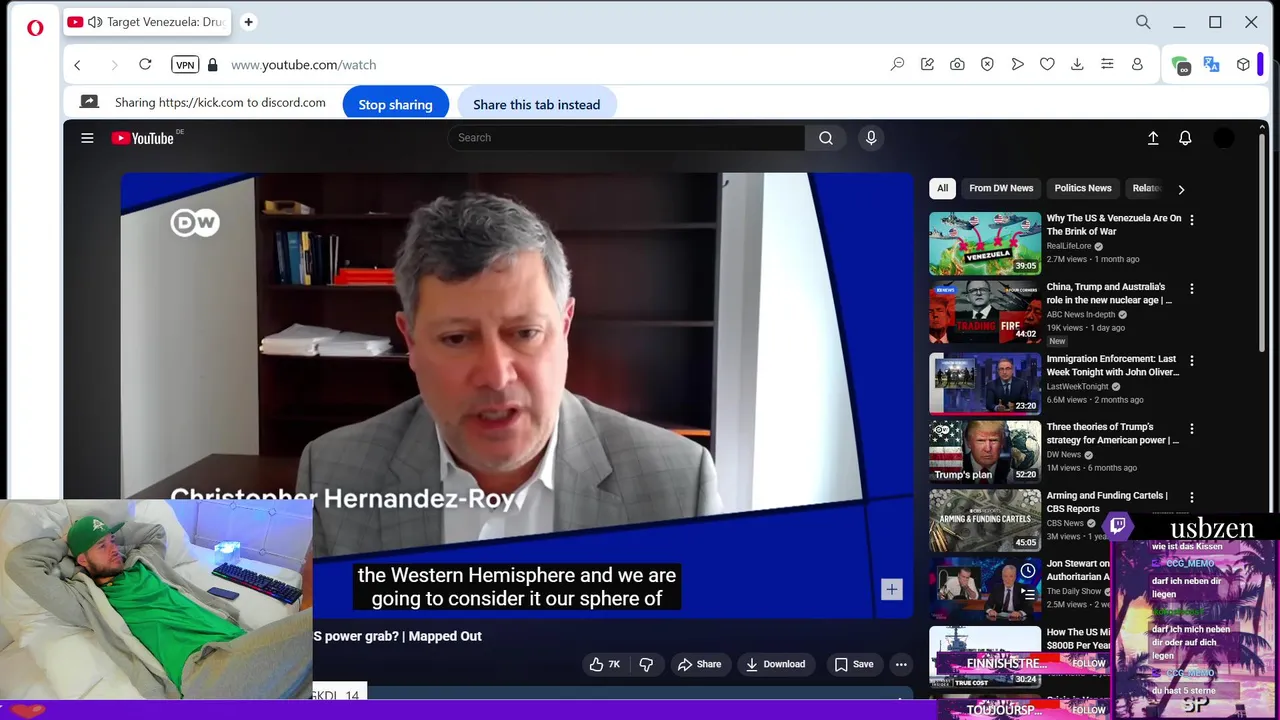Open the browser profile account icon
Image resolution: width=1280 pixels, height=720 pixels.
click(1137, 64)
